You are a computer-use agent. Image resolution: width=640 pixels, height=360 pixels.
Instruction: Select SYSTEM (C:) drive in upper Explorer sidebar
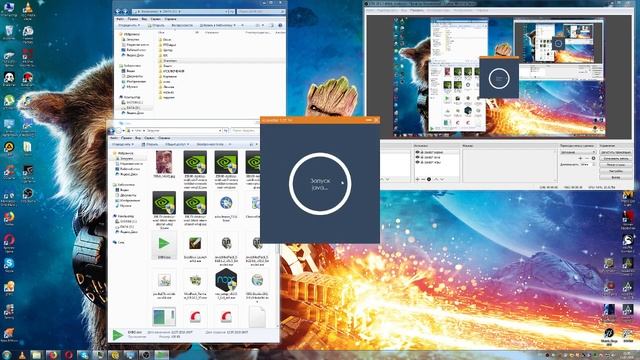(x=134, y=102)
